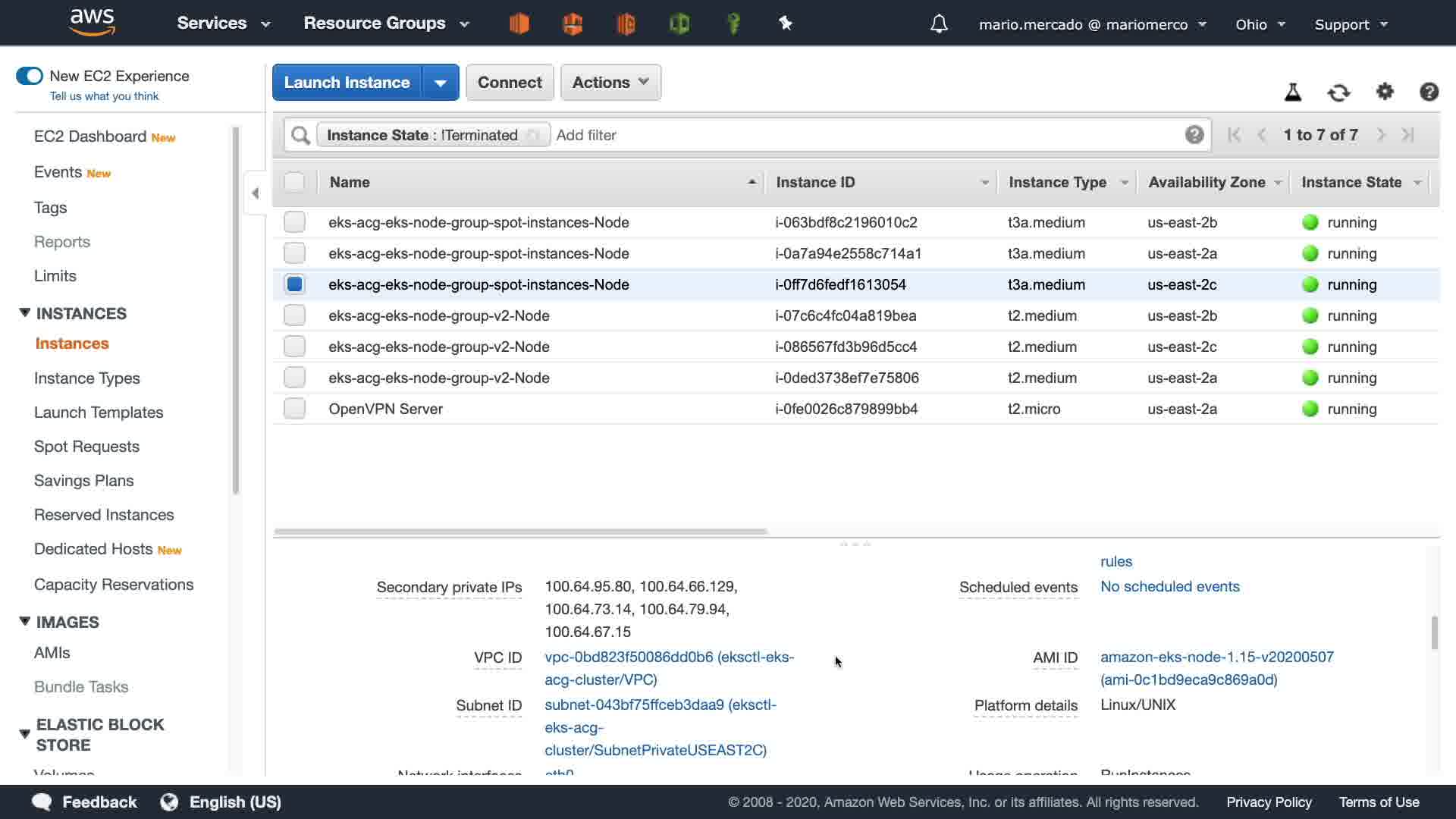Toggle the New EC2 Experience switch
The width and height of the screenshot is (1456, 819).
[30, 76]
